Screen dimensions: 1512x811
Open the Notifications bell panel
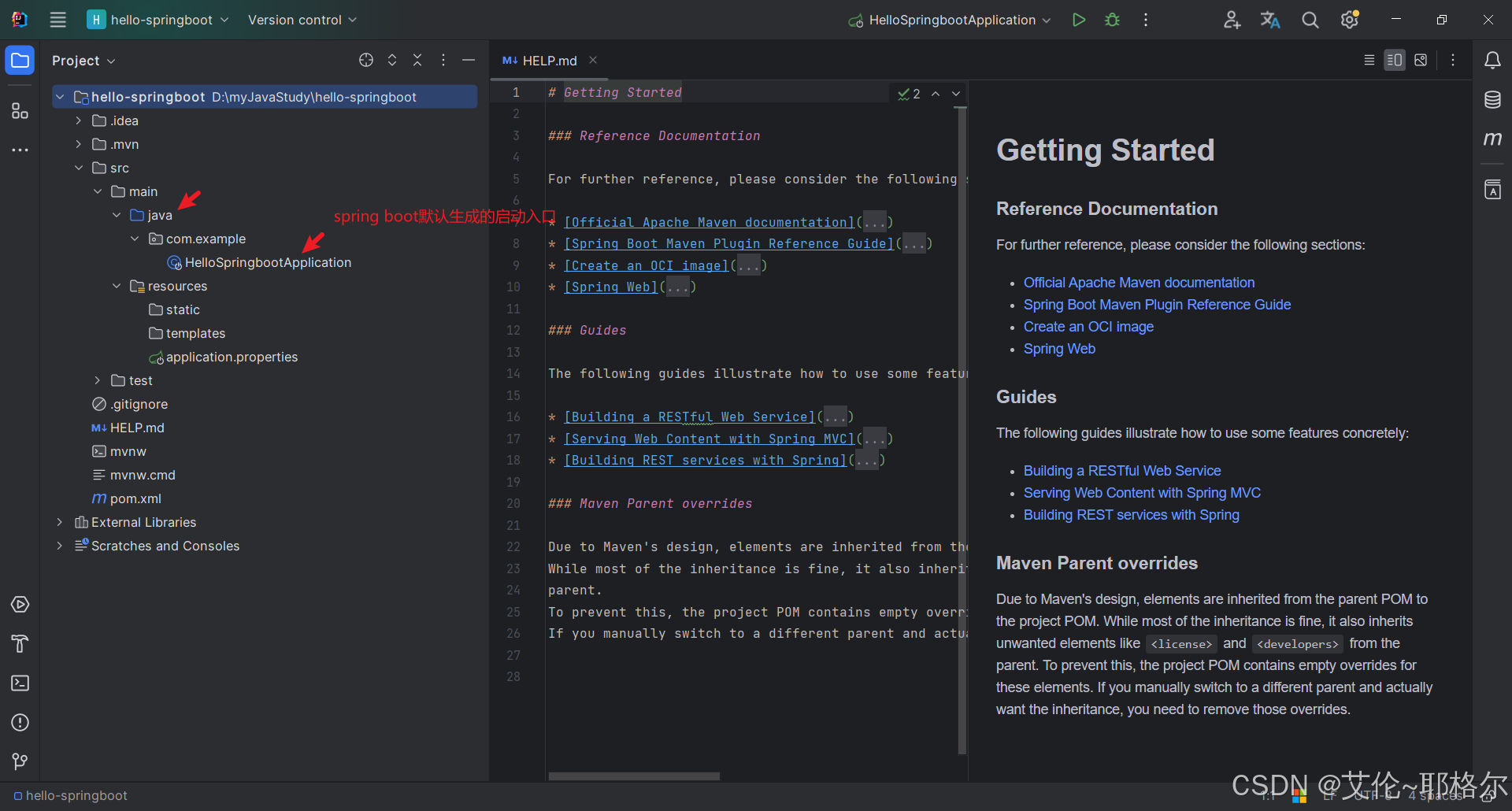pyautogui.click(x=1492, y=61)
